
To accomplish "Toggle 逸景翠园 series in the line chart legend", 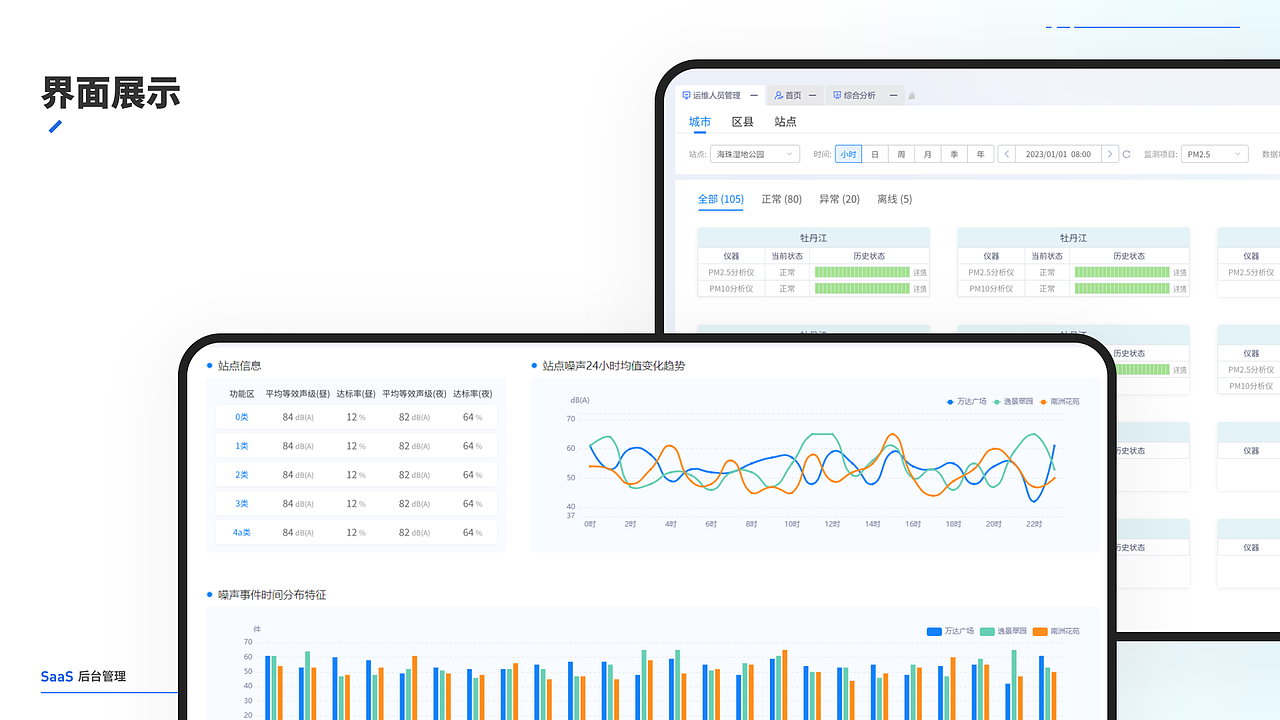I will (1013, 401).
